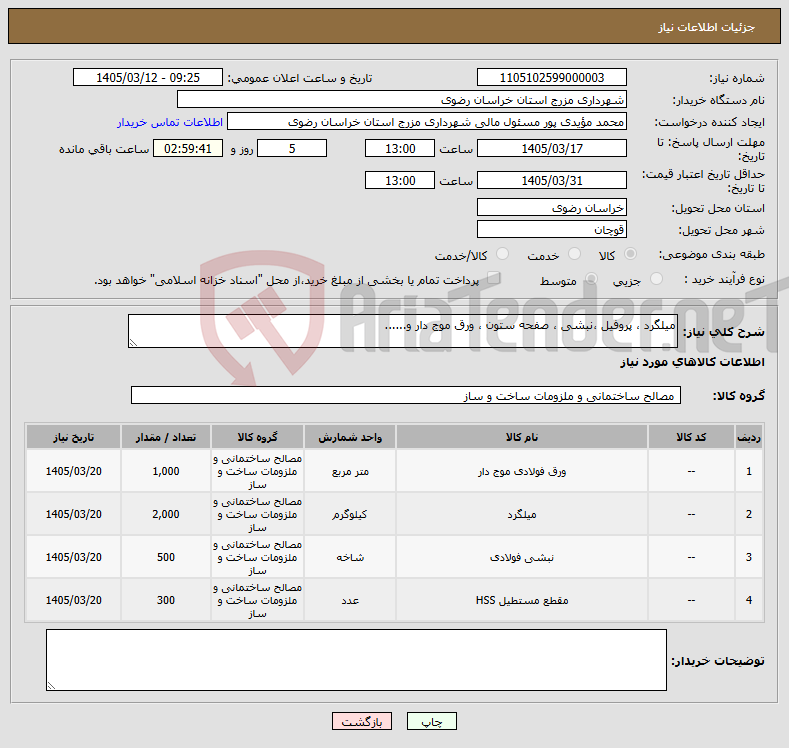Image resolution: width=789 pixels, height=748 pixels.
Task: Select the جزیی purchase type radio
Action: pyautogui.click(x=656, y=279)
